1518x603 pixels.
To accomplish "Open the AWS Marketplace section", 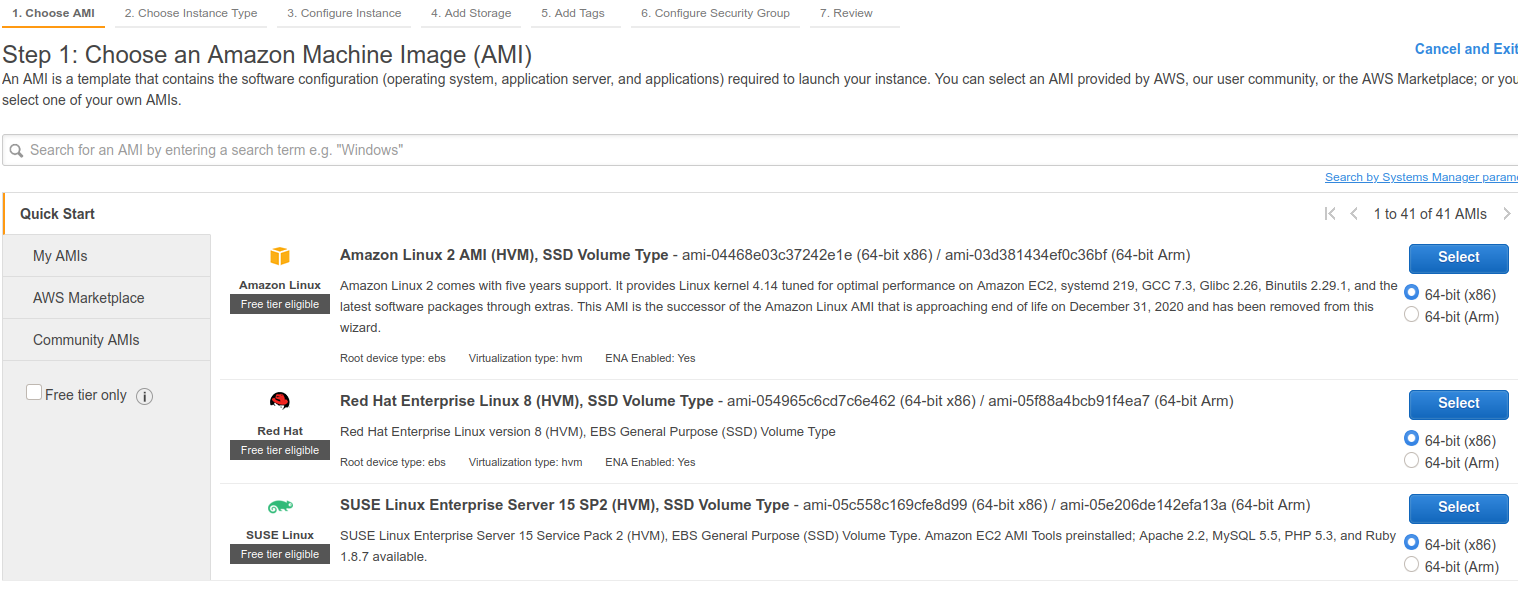I will point(88,297).
